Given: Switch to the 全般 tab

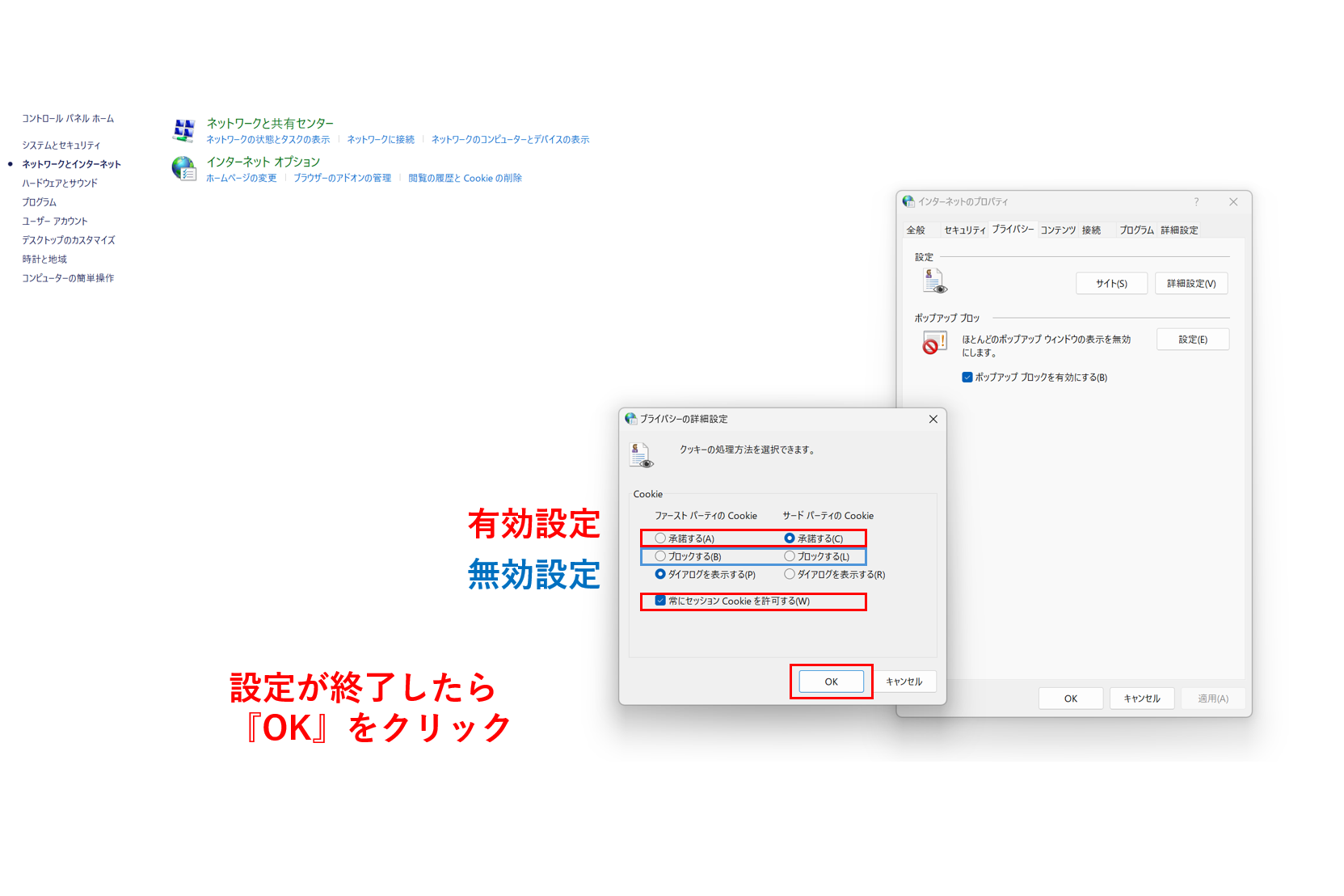Looking at the screenshot, I should (916, 230).
